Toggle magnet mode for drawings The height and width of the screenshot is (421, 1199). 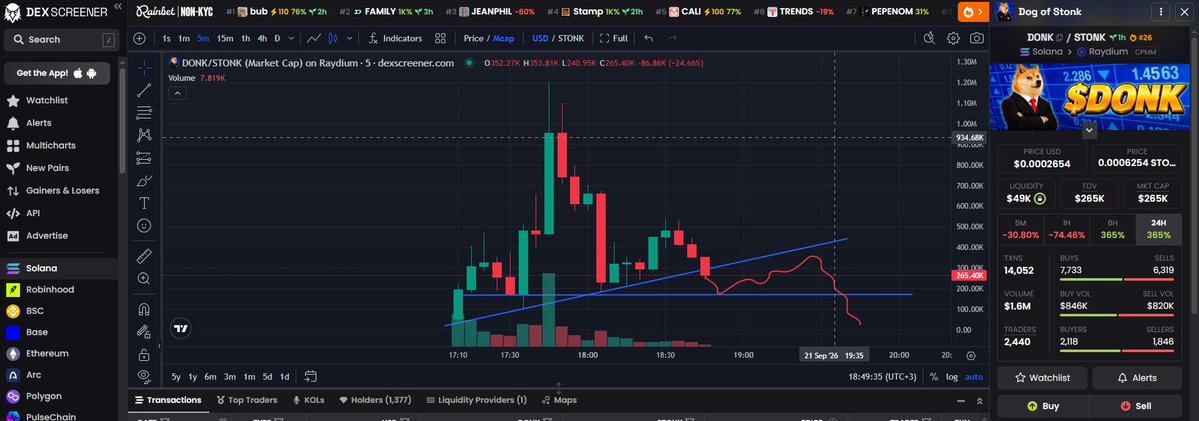[x=144, y=309]
